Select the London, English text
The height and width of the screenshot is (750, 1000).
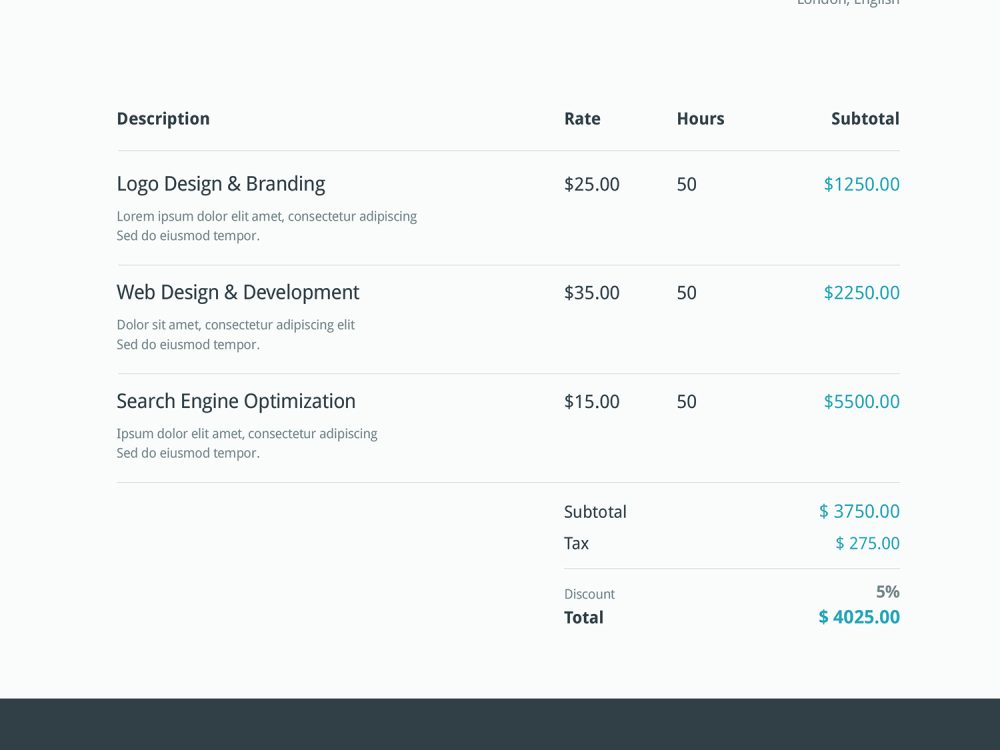847,4
